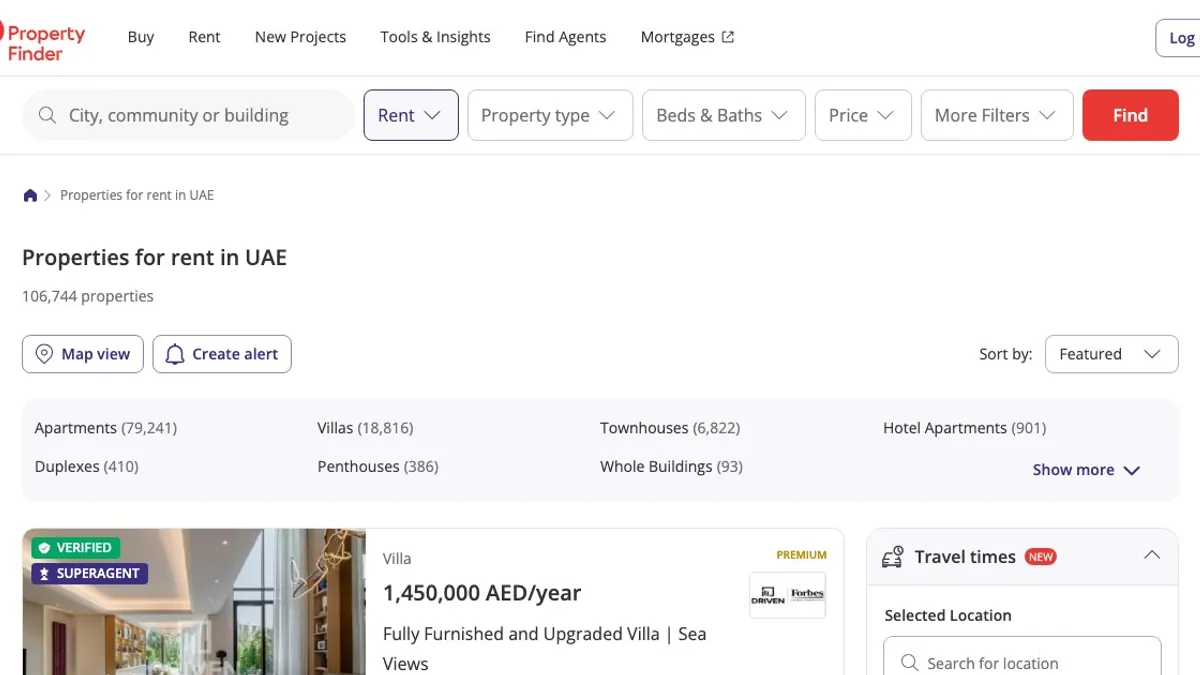Image resolution: width=1200 pixels, height=675 pixels.
Task: Open the Tools & Insights menu
Action: click(x=435, y=37)
